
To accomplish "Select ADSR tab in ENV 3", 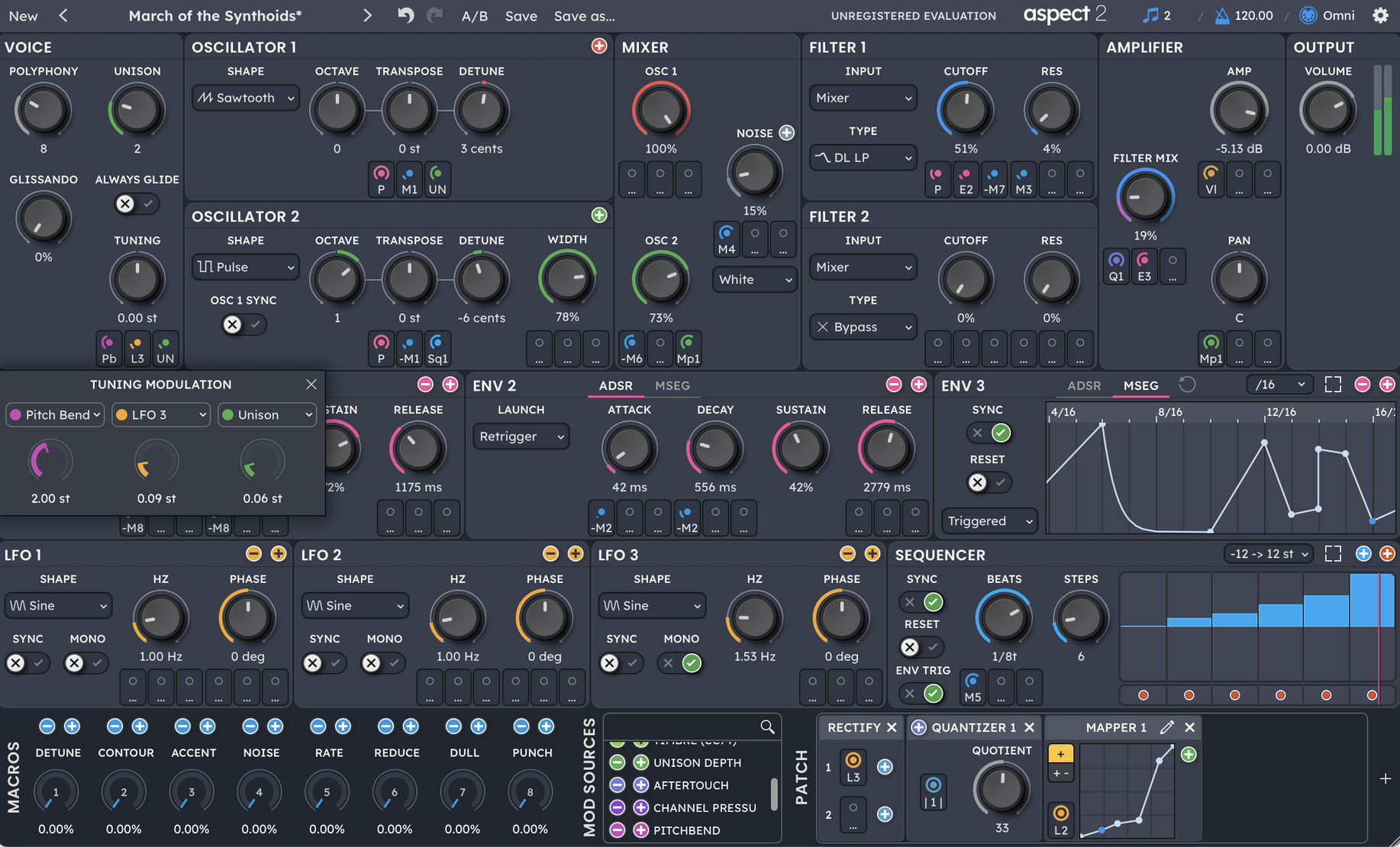I will click(1084, 385).
